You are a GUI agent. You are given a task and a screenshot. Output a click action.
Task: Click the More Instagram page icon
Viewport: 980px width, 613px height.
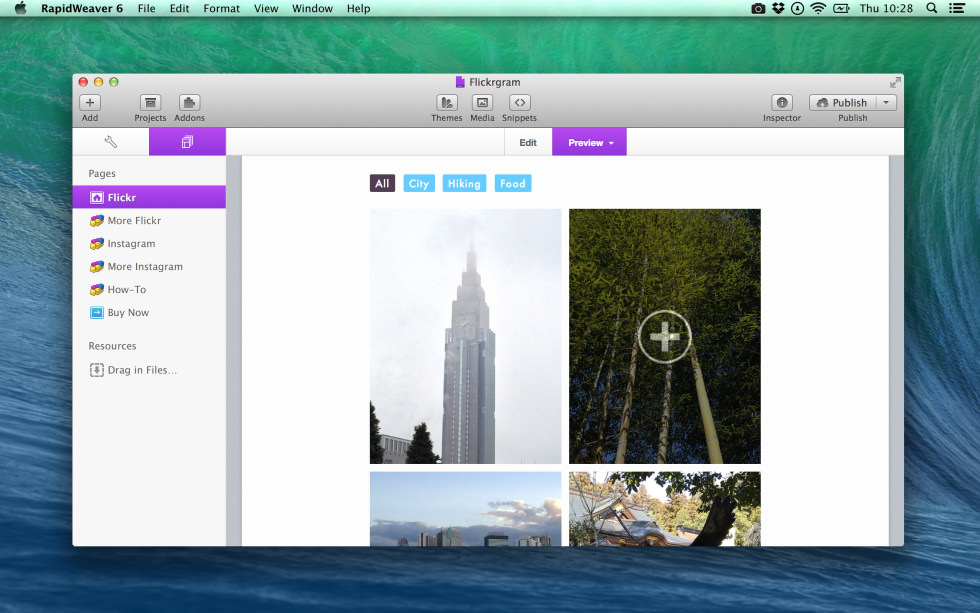[x=97, y=267]
